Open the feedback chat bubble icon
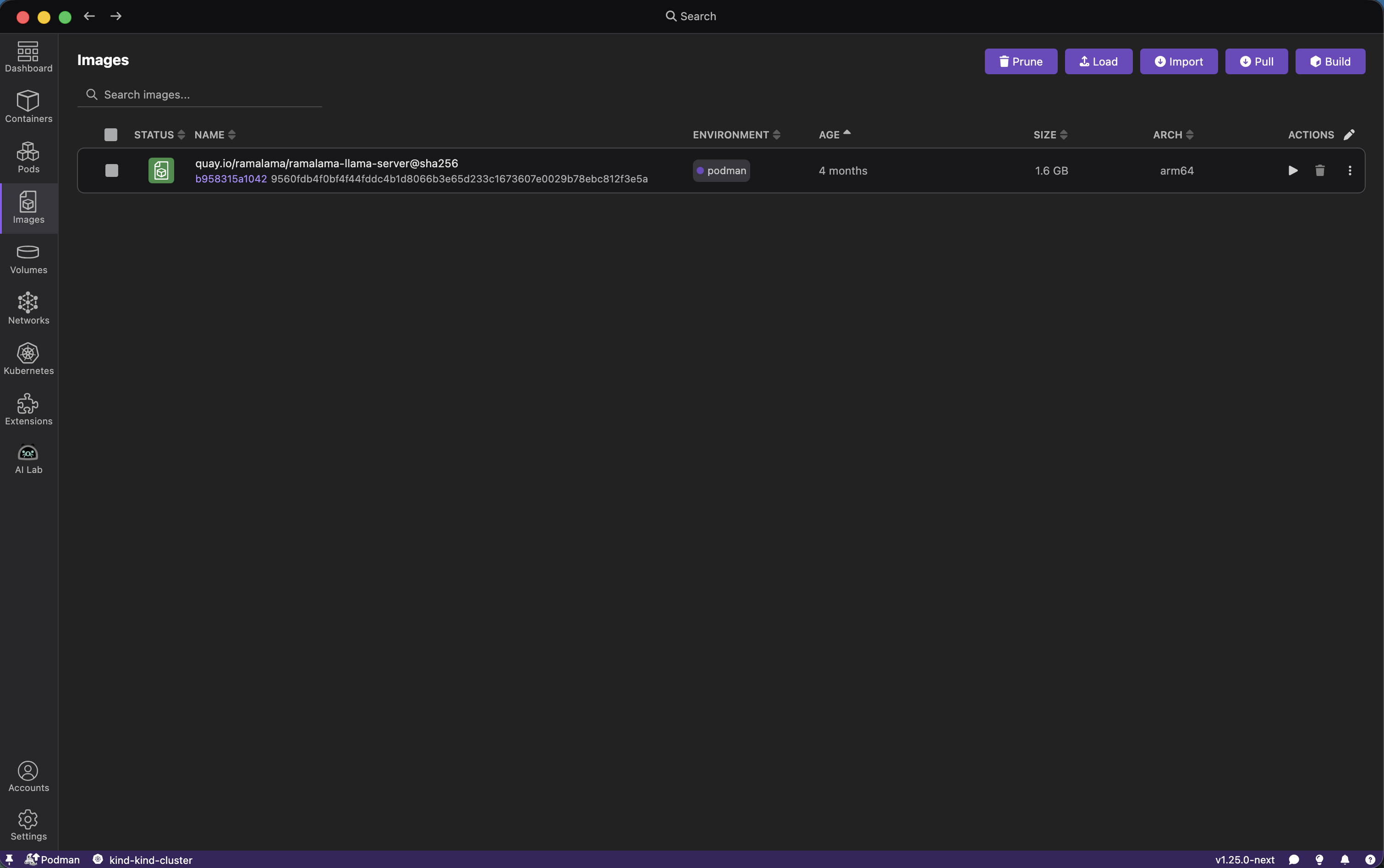This screenshot has height=868, width=1384. point(1294,859)
